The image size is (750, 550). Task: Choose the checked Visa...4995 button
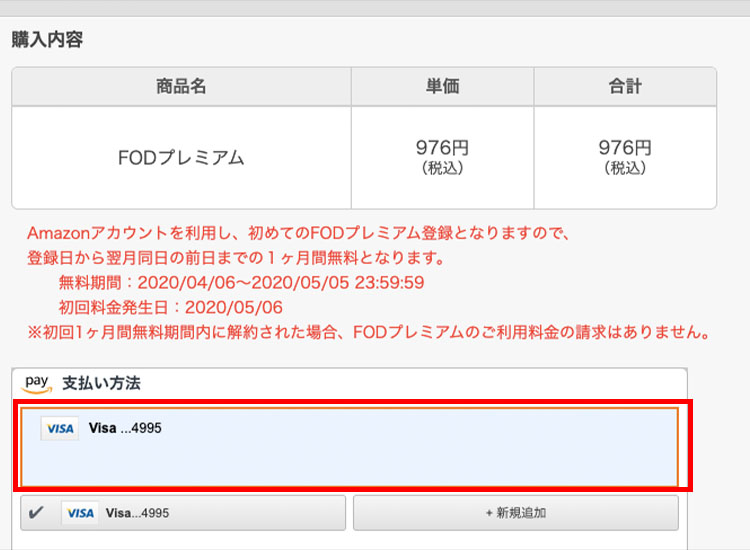coord(183,513)
